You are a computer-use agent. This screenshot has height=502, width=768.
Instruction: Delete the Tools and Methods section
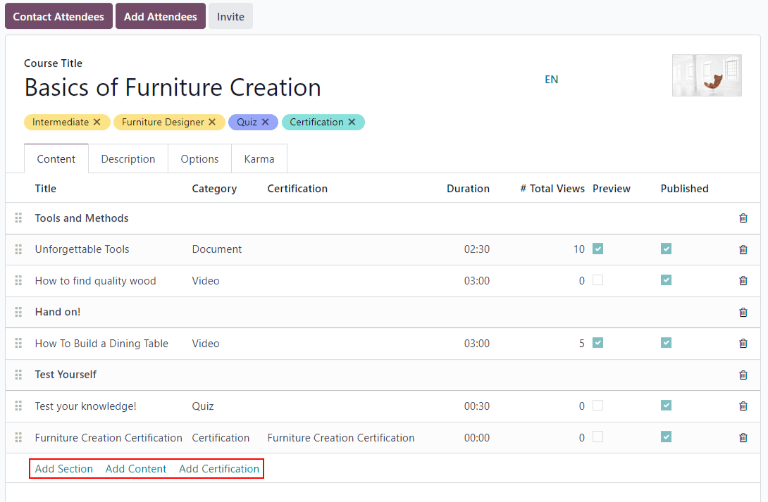pos(742,218)
